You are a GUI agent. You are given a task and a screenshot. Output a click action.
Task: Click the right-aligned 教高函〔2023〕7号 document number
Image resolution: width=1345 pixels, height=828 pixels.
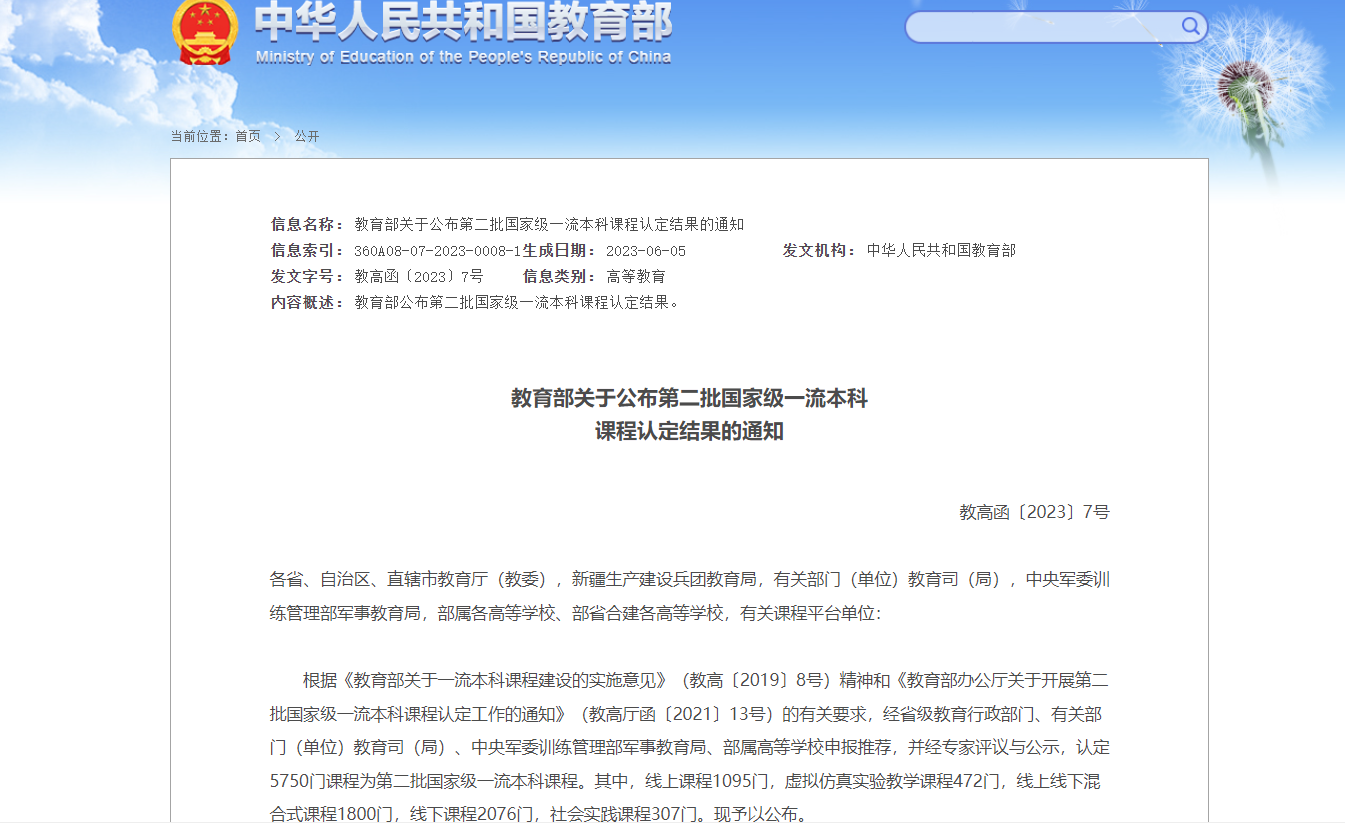[x=1034, y=512]
